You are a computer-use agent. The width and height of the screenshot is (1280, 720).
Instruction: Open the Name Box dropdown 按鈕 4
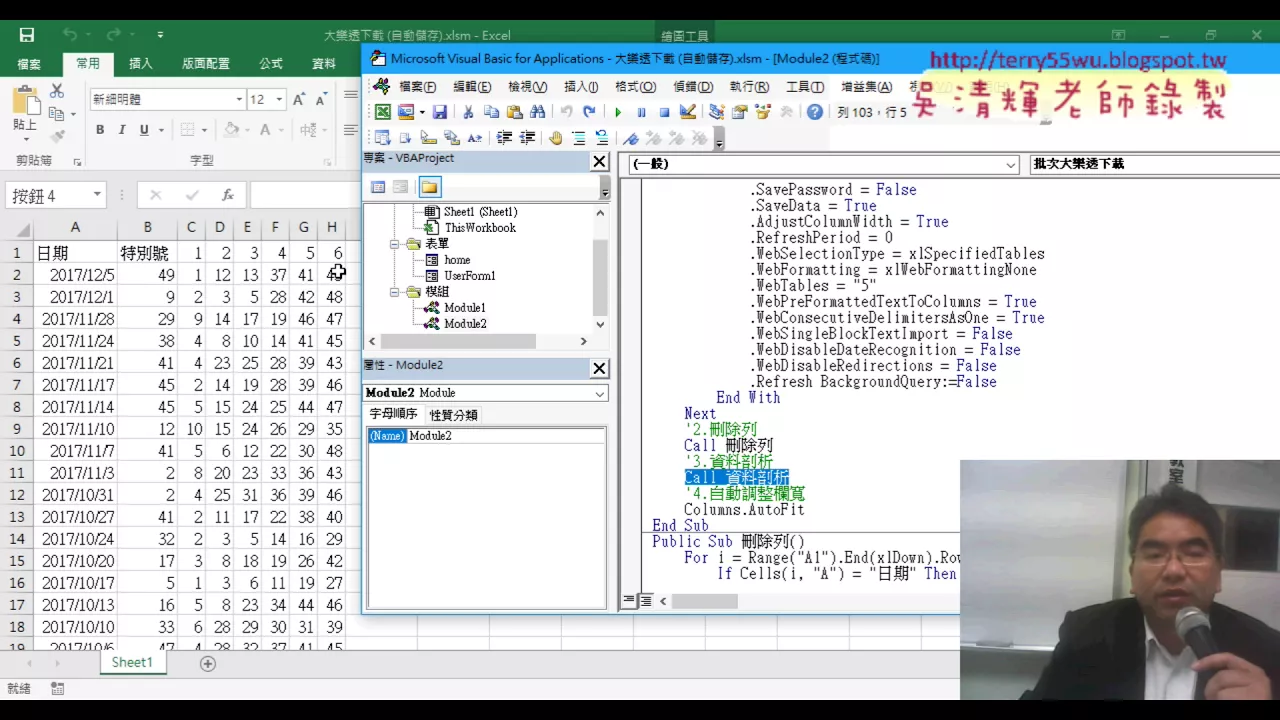pos(97,195)
